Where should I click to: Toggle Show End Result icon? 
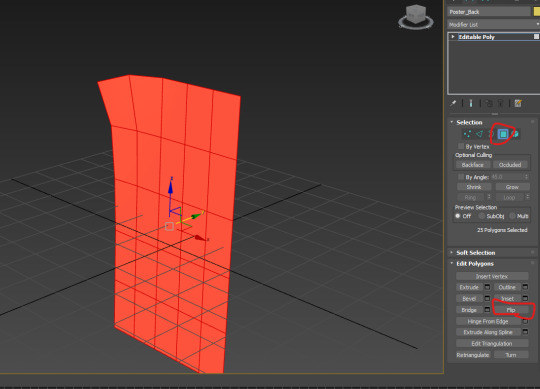[x=471, y=103]
